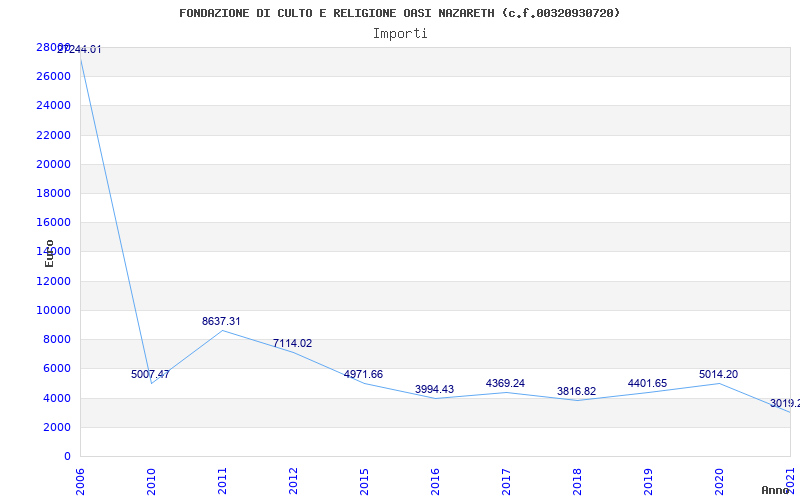Select the 7114.02 data label
Image resolution: width=800 pixels, height=500 pixels.
(x=292, y=343)
